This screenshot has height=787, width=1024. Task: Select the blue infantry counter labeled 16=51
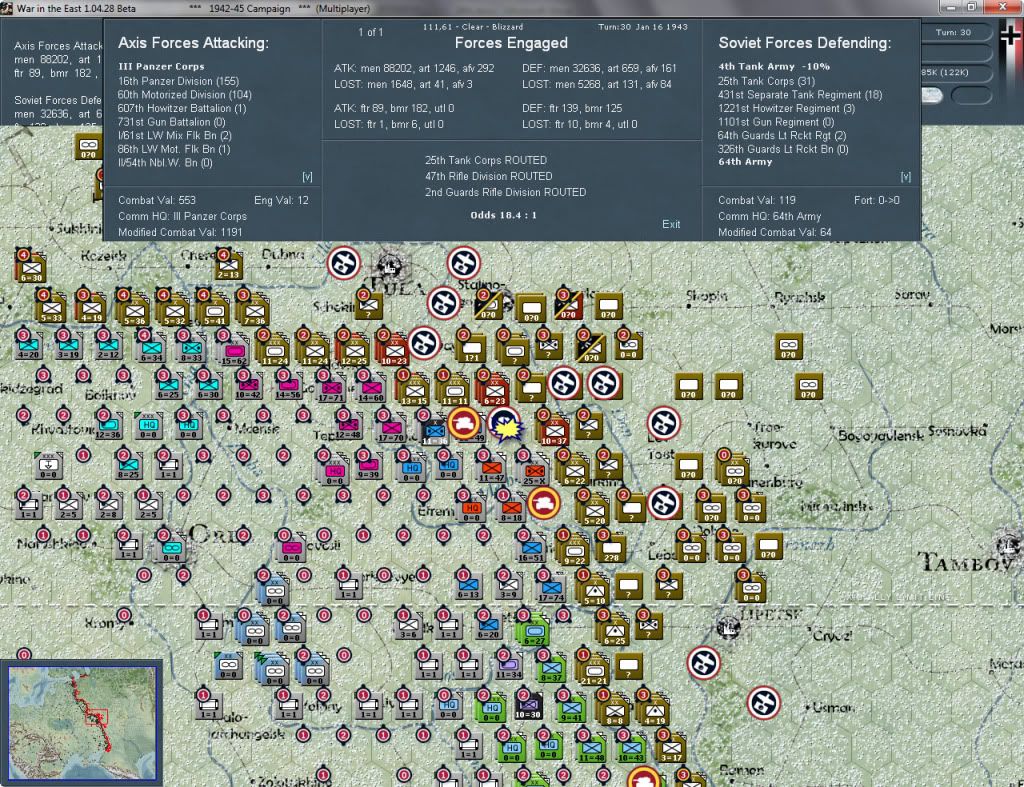(531, 549)
